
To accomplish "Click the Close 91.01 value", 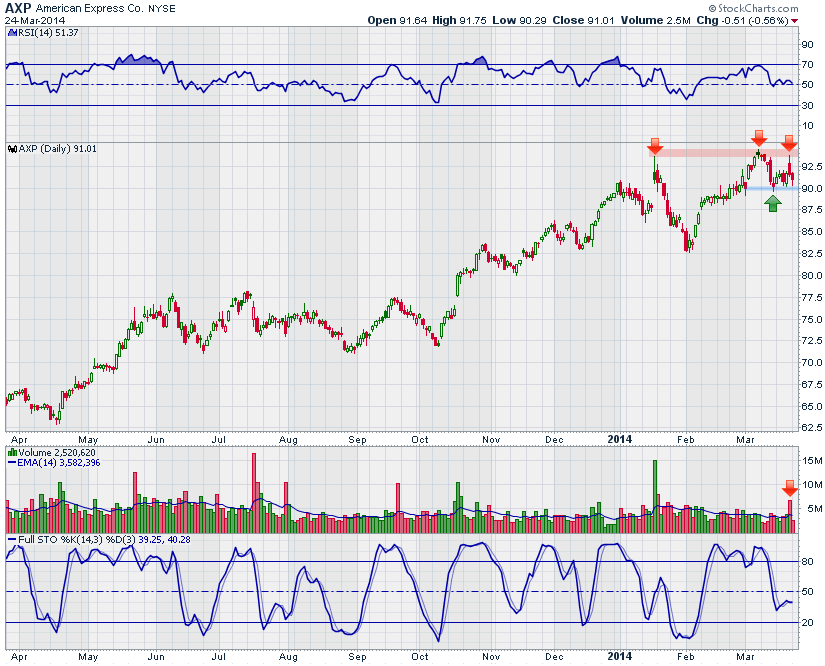I will point(583,21).
